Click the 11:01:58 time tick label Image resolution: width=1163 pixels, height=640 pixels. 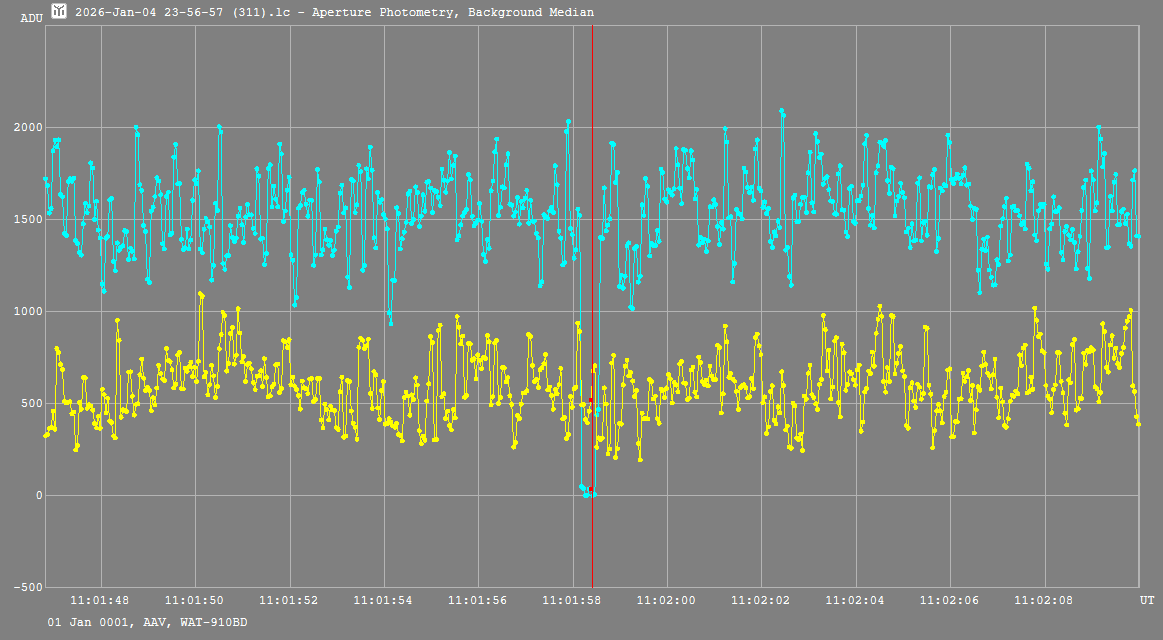coord(572,600)
